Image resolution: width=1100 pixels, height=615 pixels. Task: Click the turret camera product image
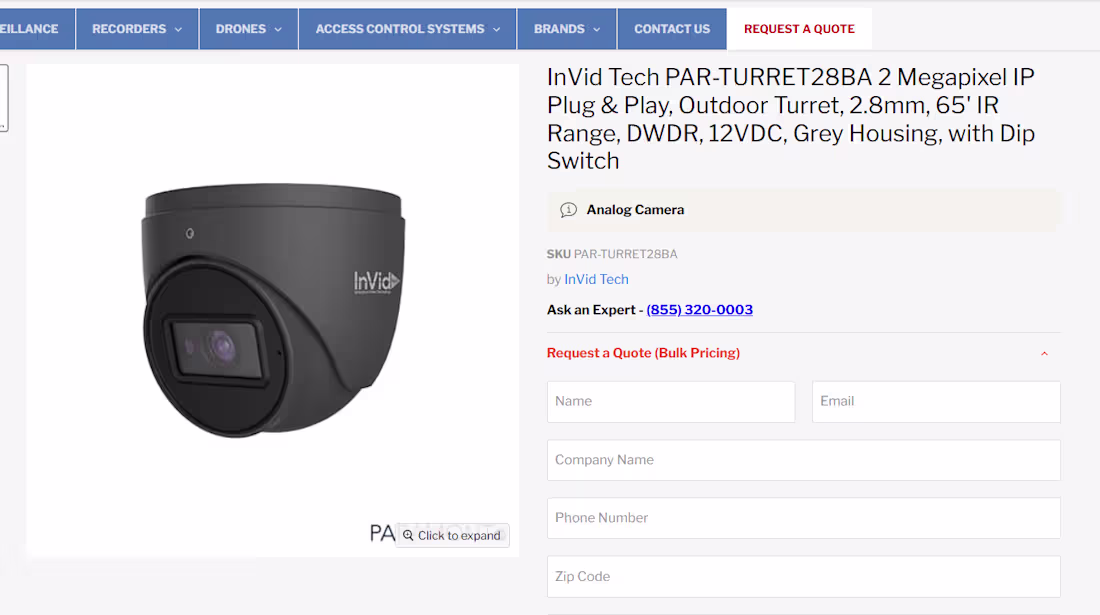tap(273, 310)
